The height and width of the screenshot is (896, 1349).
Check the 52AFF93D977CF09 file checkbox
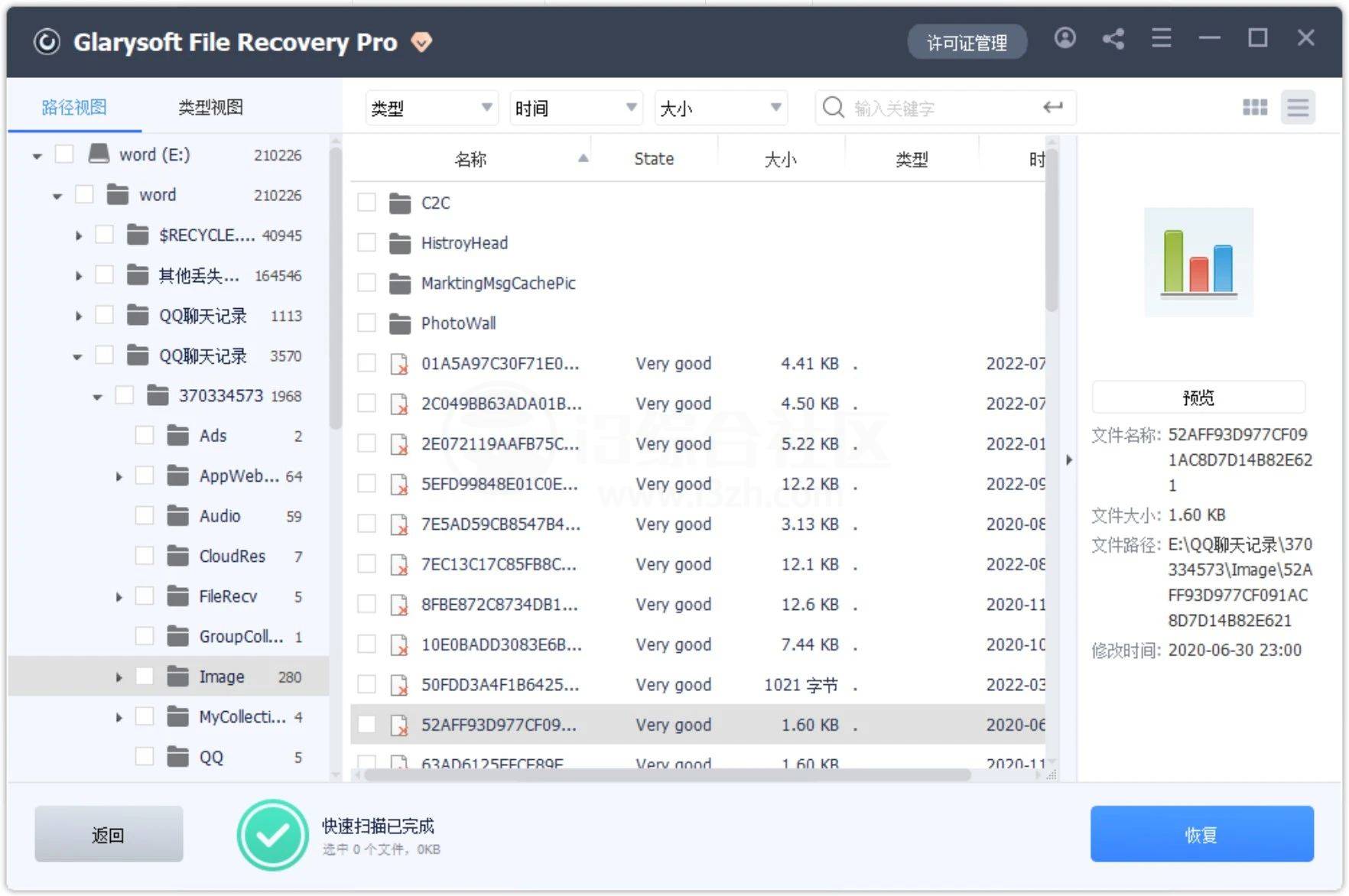point(367,725)
